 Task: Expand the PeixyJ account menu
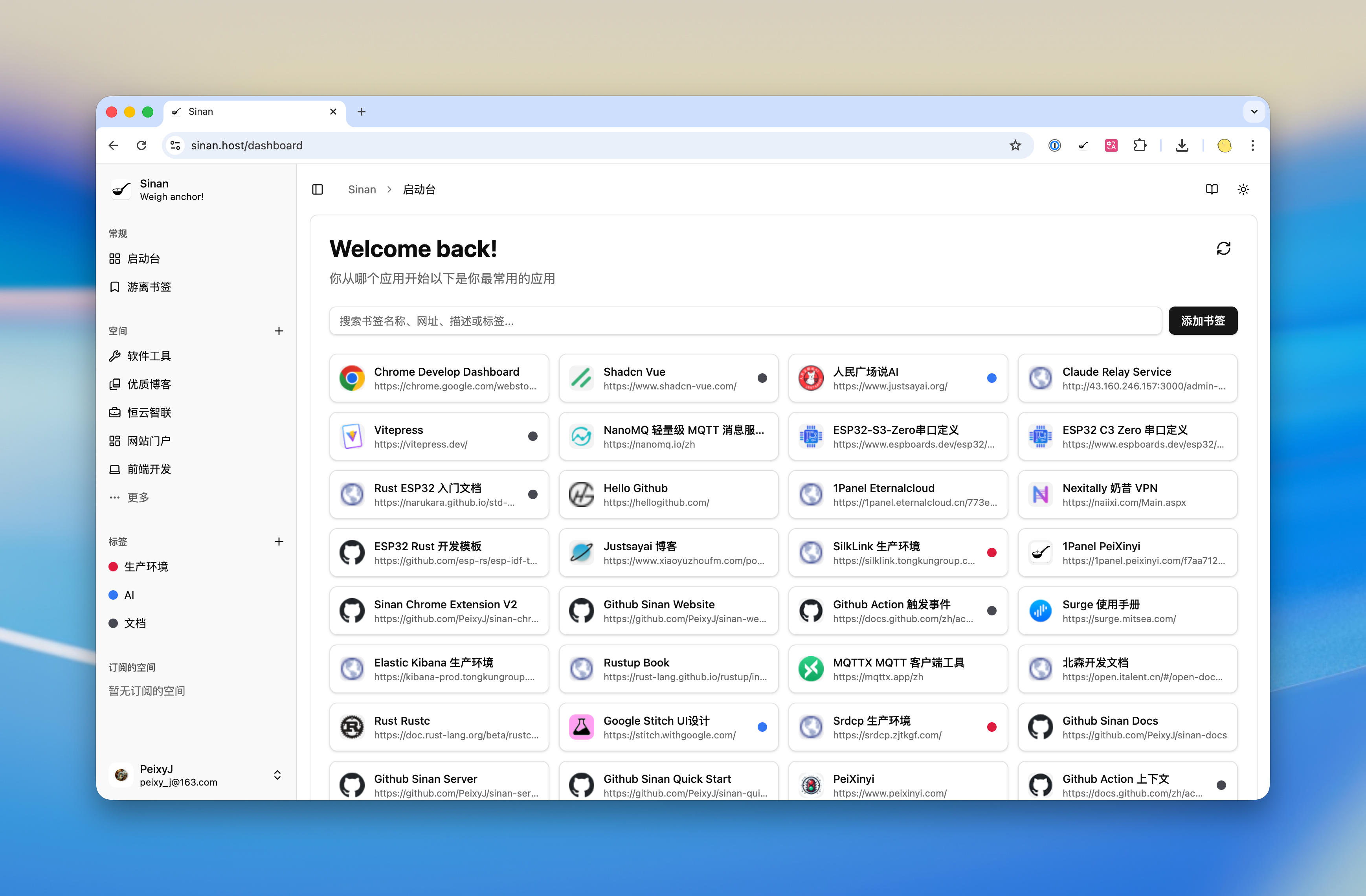coord(277,775)
